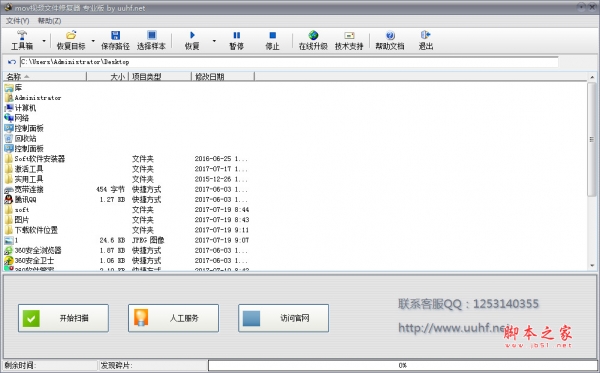Sort by 修改日期 column header
This screenshot has height=373, width=600.
coord(223,77)
